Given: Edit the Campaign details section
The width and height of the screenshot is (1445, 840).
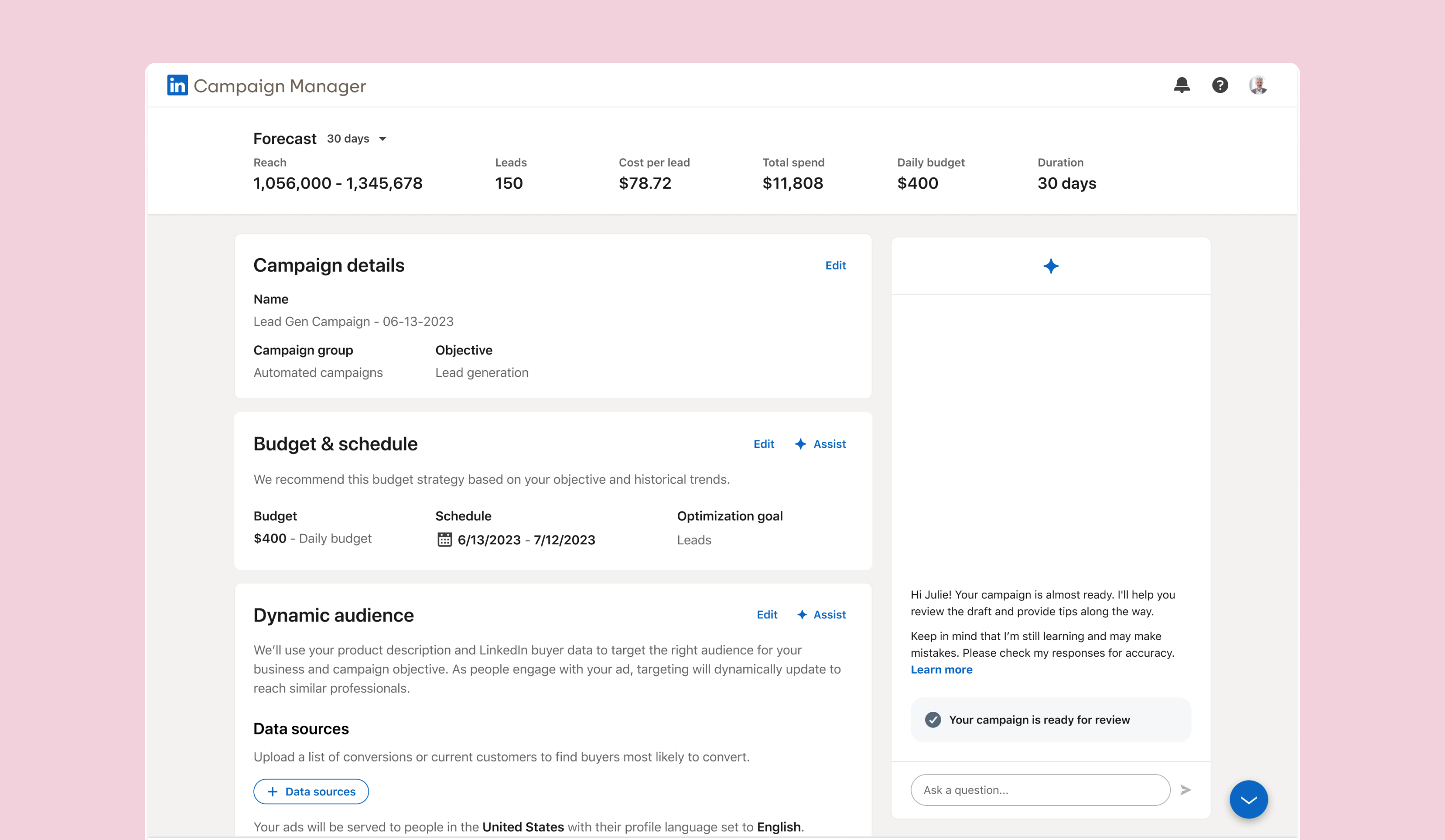Looking at the screenshot, I should click(835, 265).
